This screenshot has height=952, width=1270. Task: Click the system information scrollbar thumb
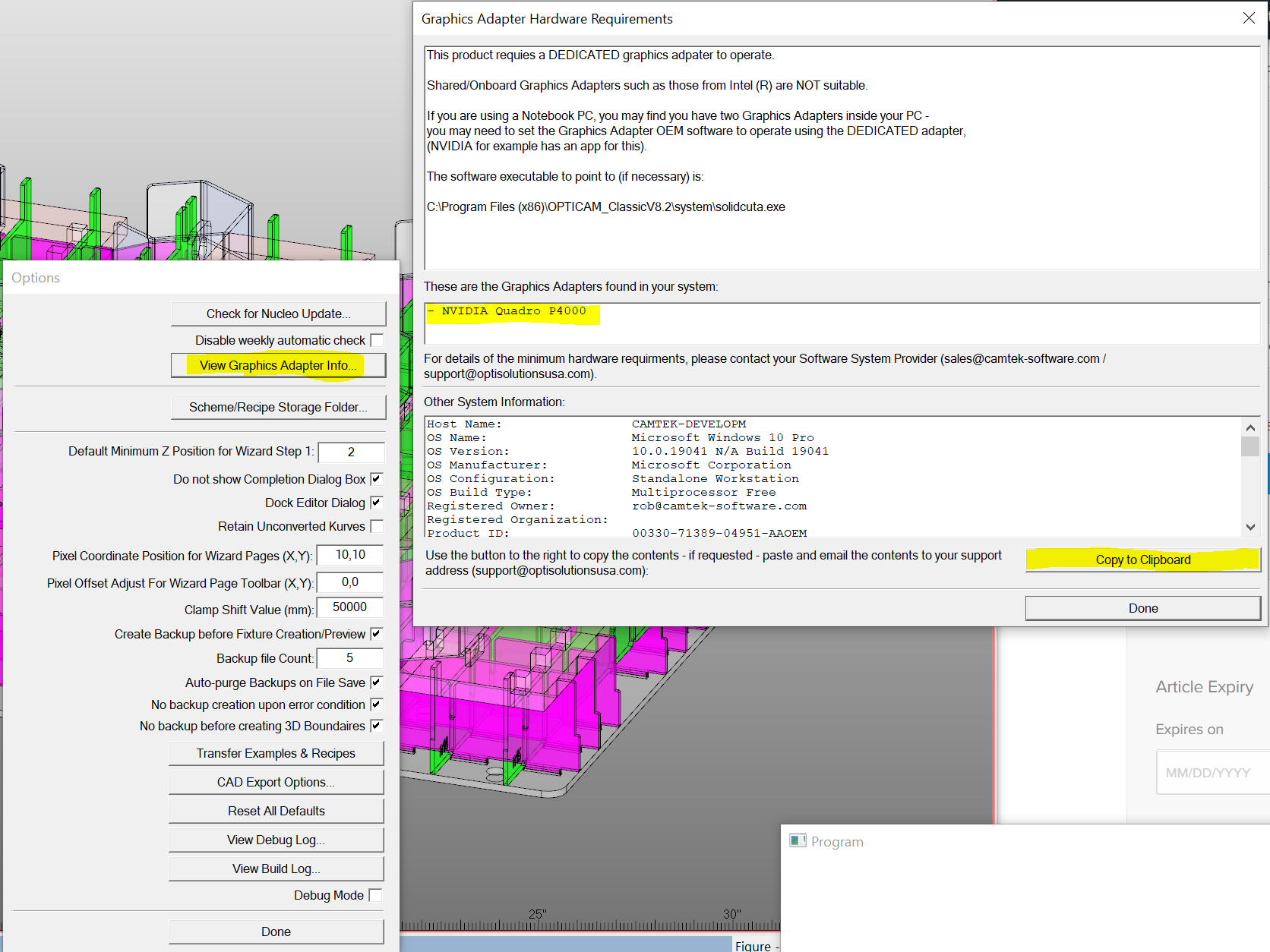click(1250, 446)
